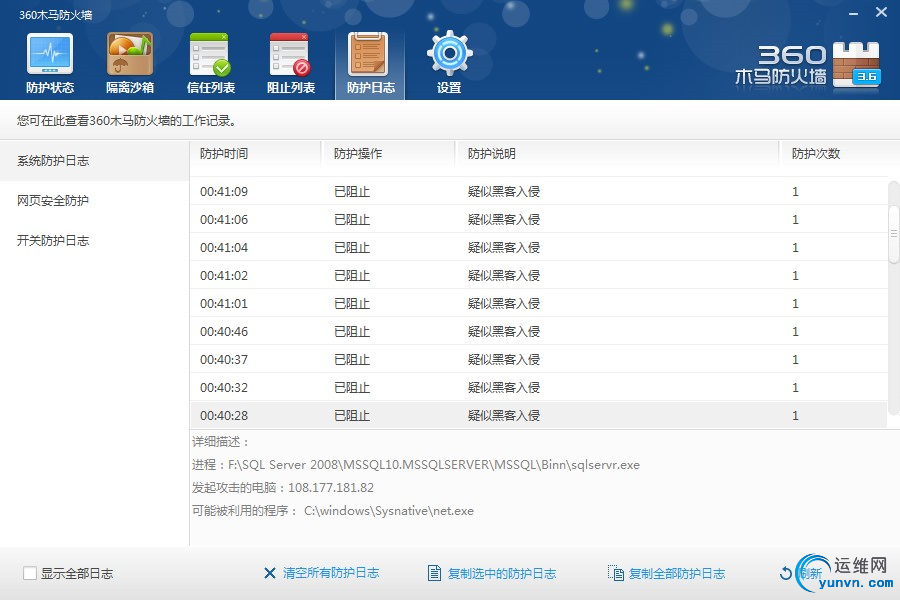The width and height of the screenshot is (900, 600).
Task: Click the net.exe exploited program path line
Action: [x=333, y=510]
